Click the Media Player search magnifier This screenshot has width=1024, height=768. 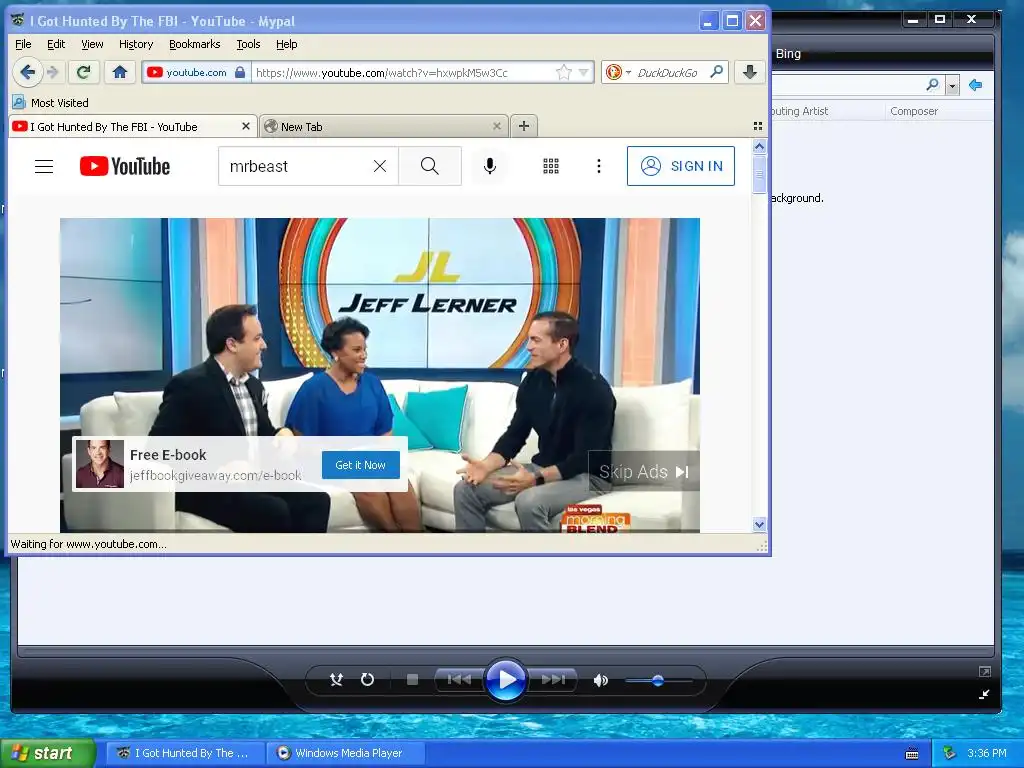933,85
